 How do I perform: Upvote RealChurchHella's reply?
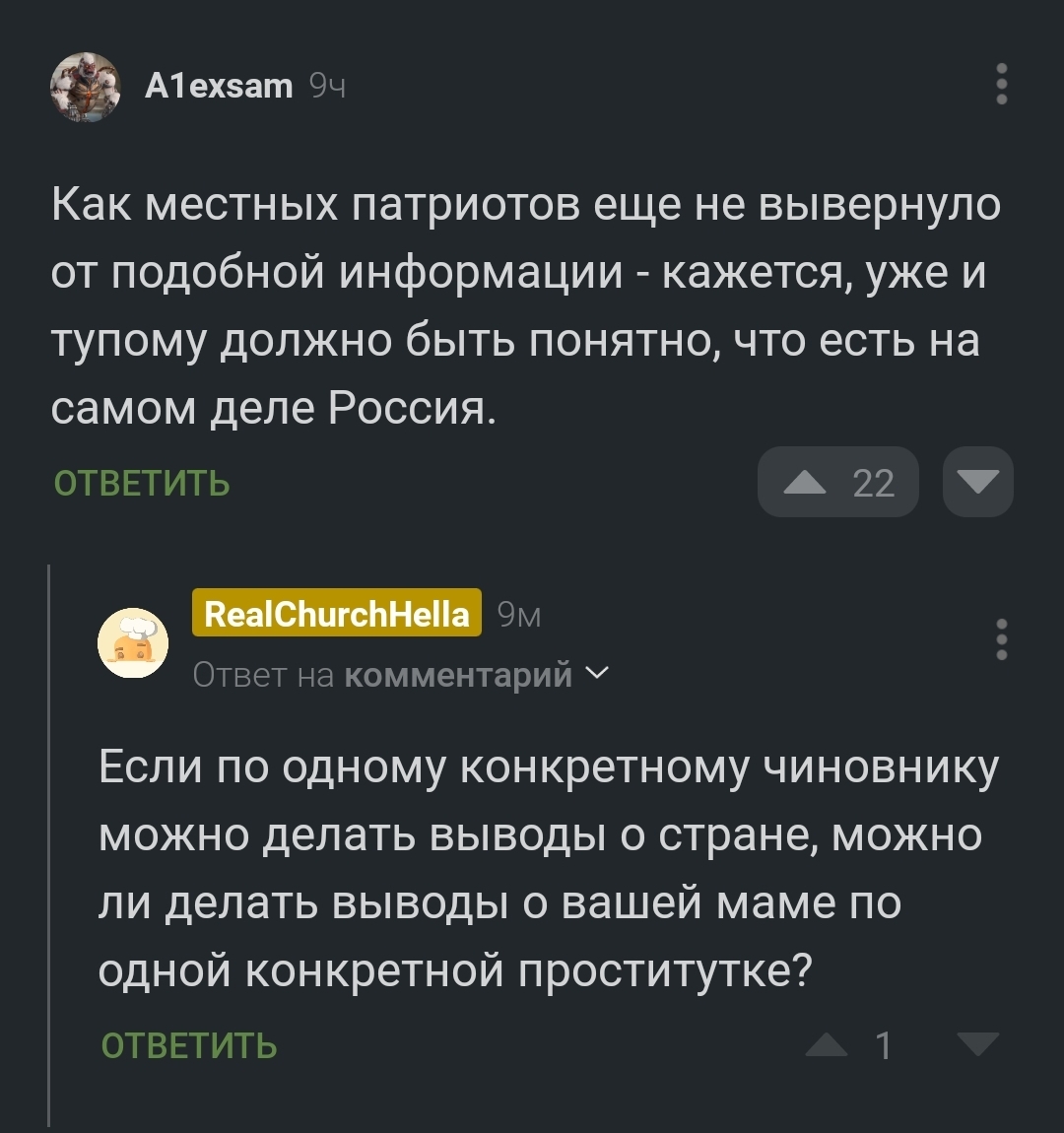(x=826, y=1045)
